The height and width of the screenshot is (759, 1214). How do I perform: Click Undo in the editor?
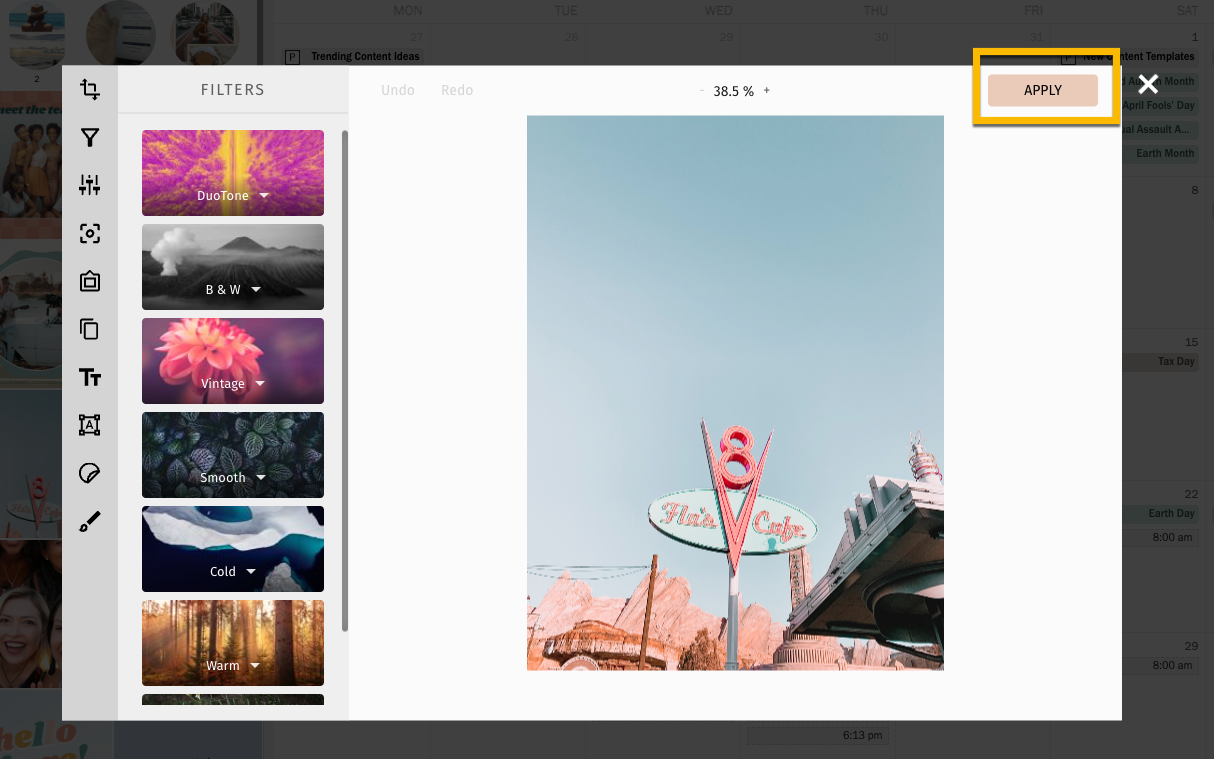(398, 90)
